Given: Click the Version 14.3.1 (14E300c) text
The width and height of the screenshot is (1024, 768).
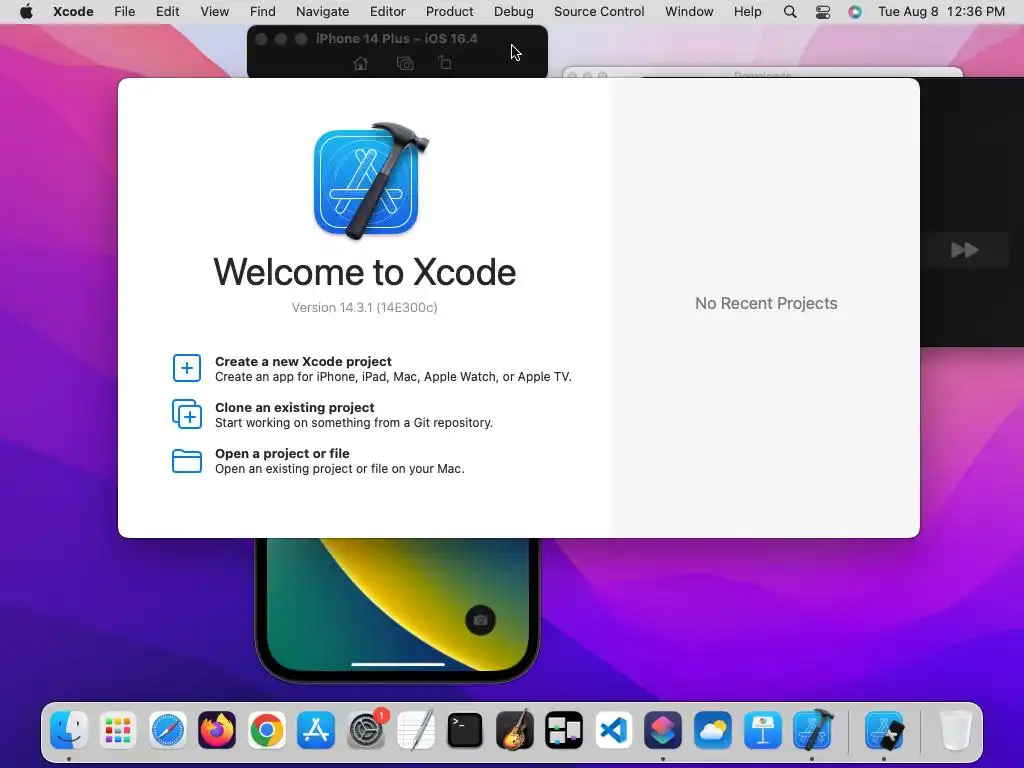Looking at the screenshot, I should [364, 308].
